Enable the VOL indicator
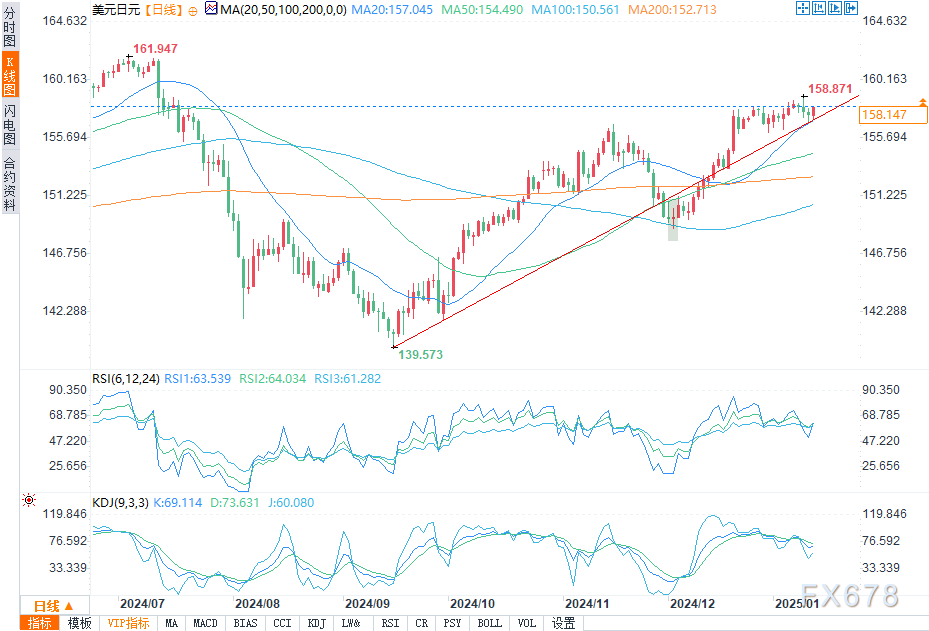Image resolution: width=929 pixels, height=631 pixels. click(526, 623)
